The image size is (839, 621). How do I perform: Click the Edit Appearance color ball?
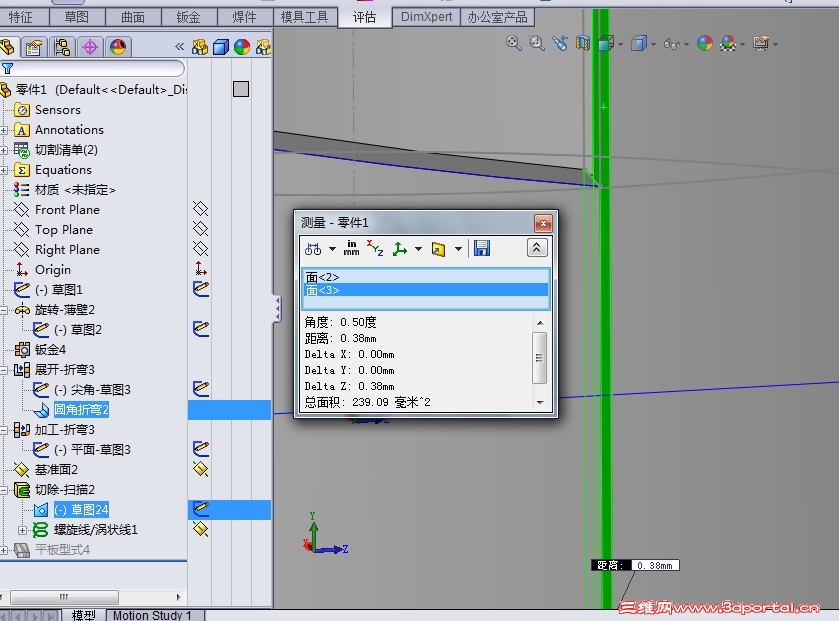(x=705, y=43)
